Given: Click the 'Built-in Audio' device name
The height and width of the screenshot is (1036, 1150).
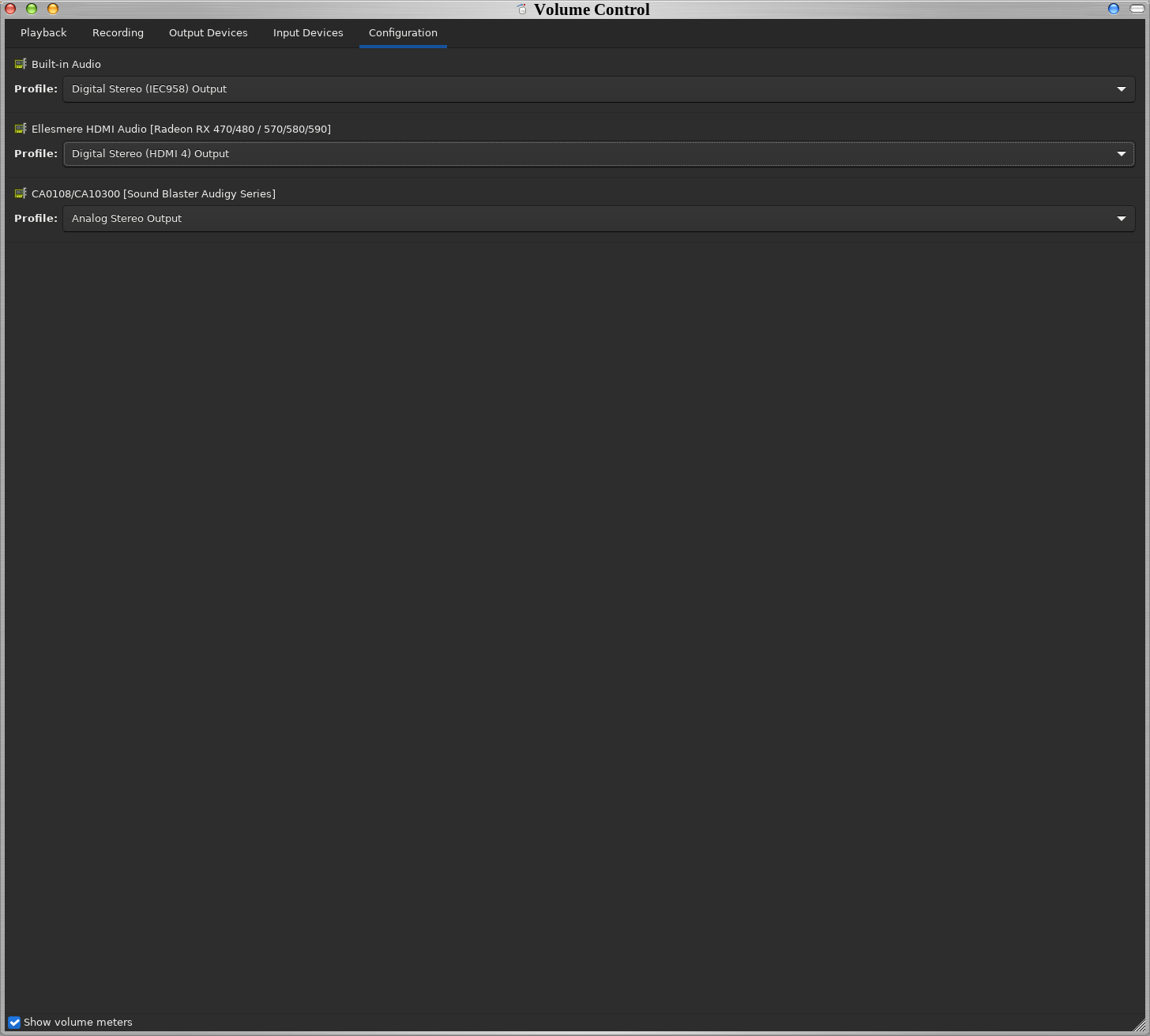Looking at the screenshot, I should [66, 64].
